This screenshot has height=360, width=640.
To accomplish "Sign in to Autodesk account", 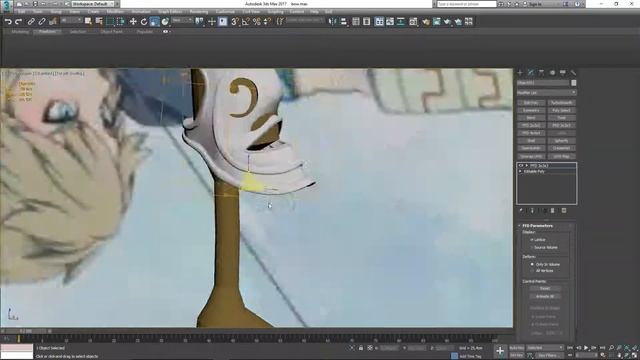I will pos(534,4).
